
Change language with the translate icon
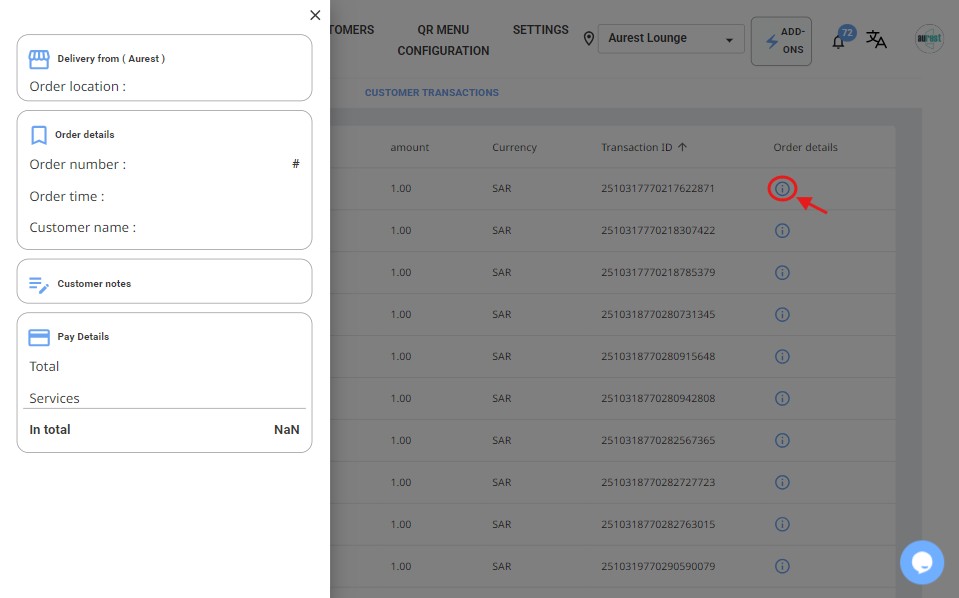click(x=876, y=39)
